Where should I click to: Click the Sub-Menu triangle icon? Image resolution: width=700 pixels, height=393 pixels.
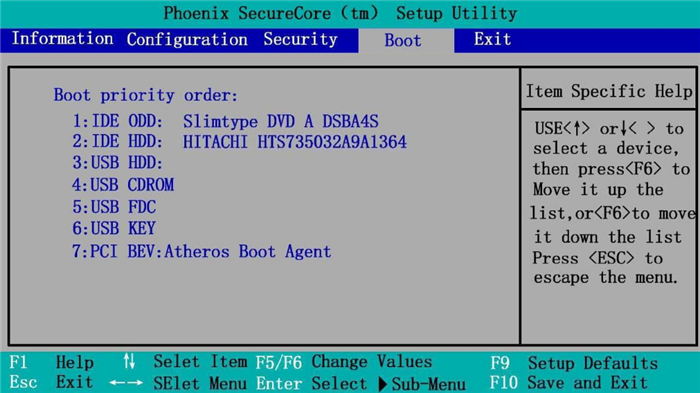(383, 385)
